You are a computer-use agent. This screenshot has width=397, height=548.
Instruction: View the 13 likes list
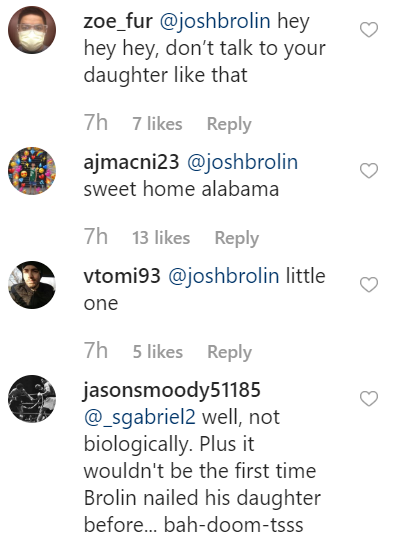(161, 238)
